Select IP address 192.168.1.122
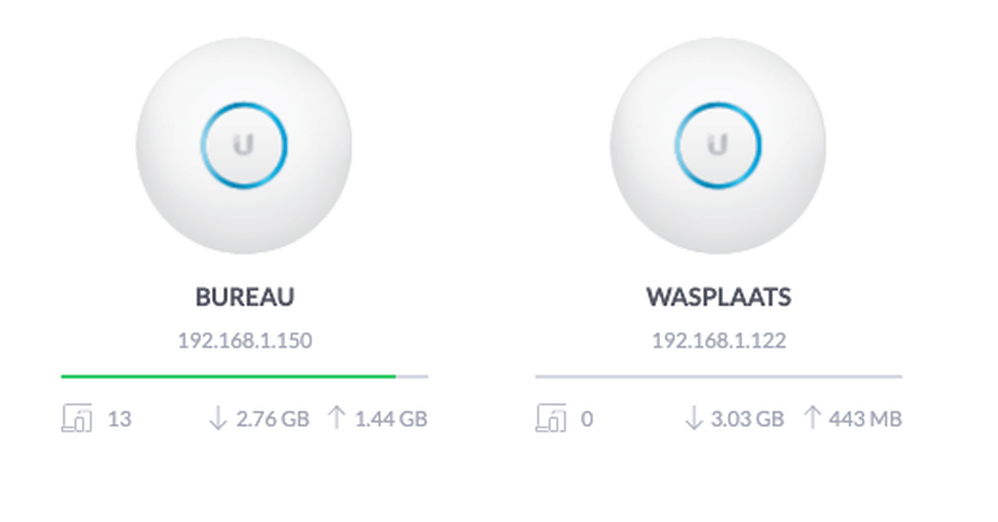The height and width of the screenshot is (522, 998). (x=718, y=341)
